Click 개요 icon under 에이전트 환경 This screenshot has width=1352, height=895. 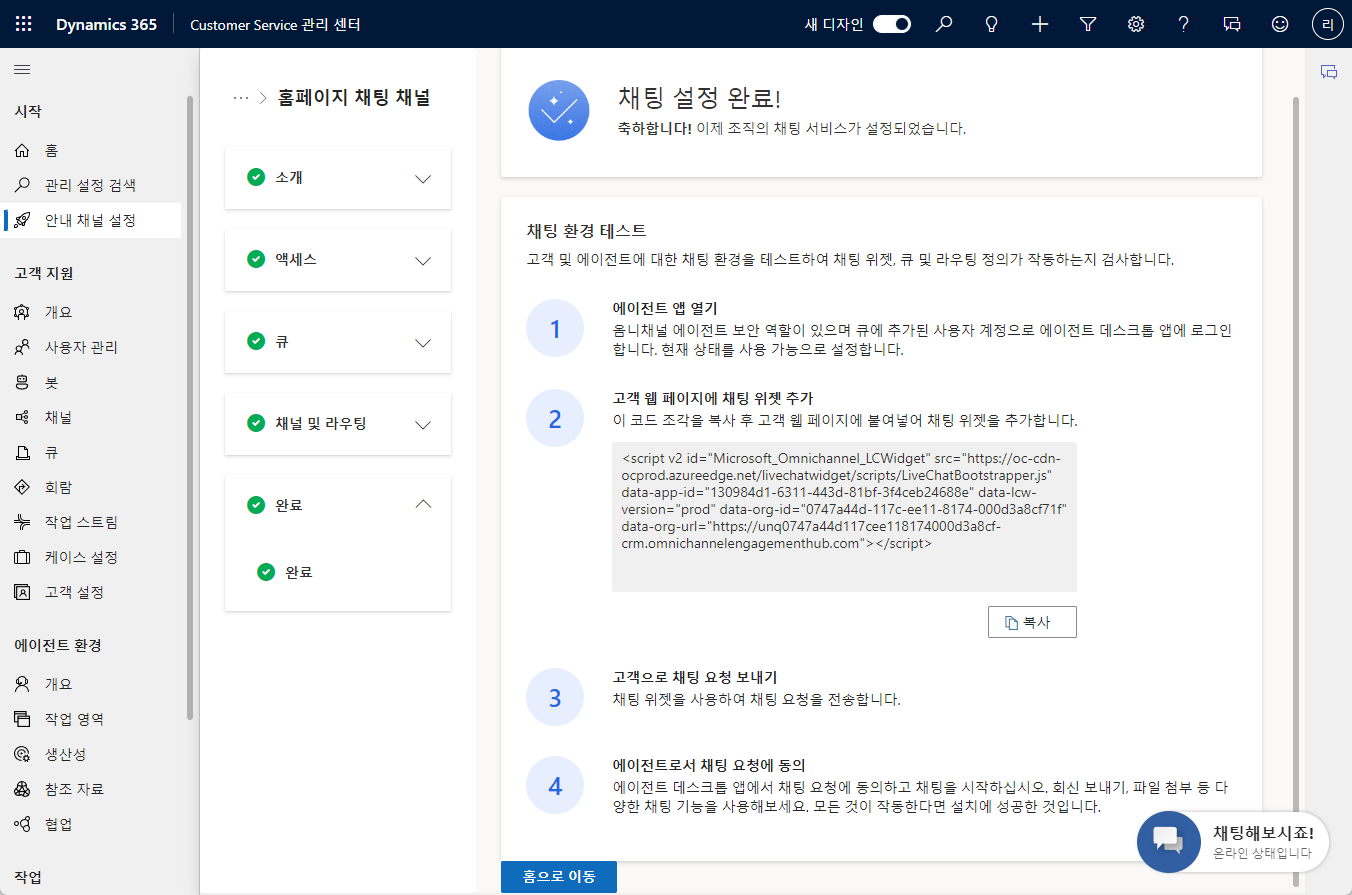[x=22, y=684]
